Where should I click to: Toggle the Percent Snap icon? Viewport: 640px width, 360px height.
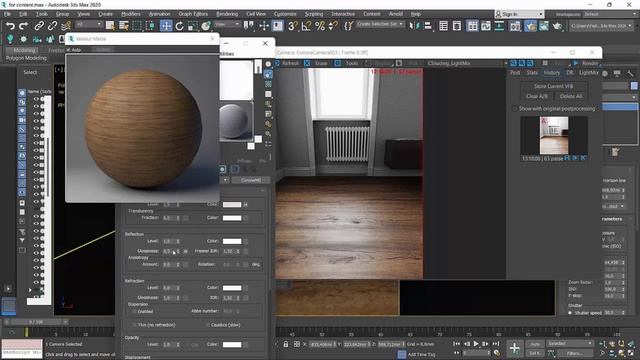(x=320, y=26)
